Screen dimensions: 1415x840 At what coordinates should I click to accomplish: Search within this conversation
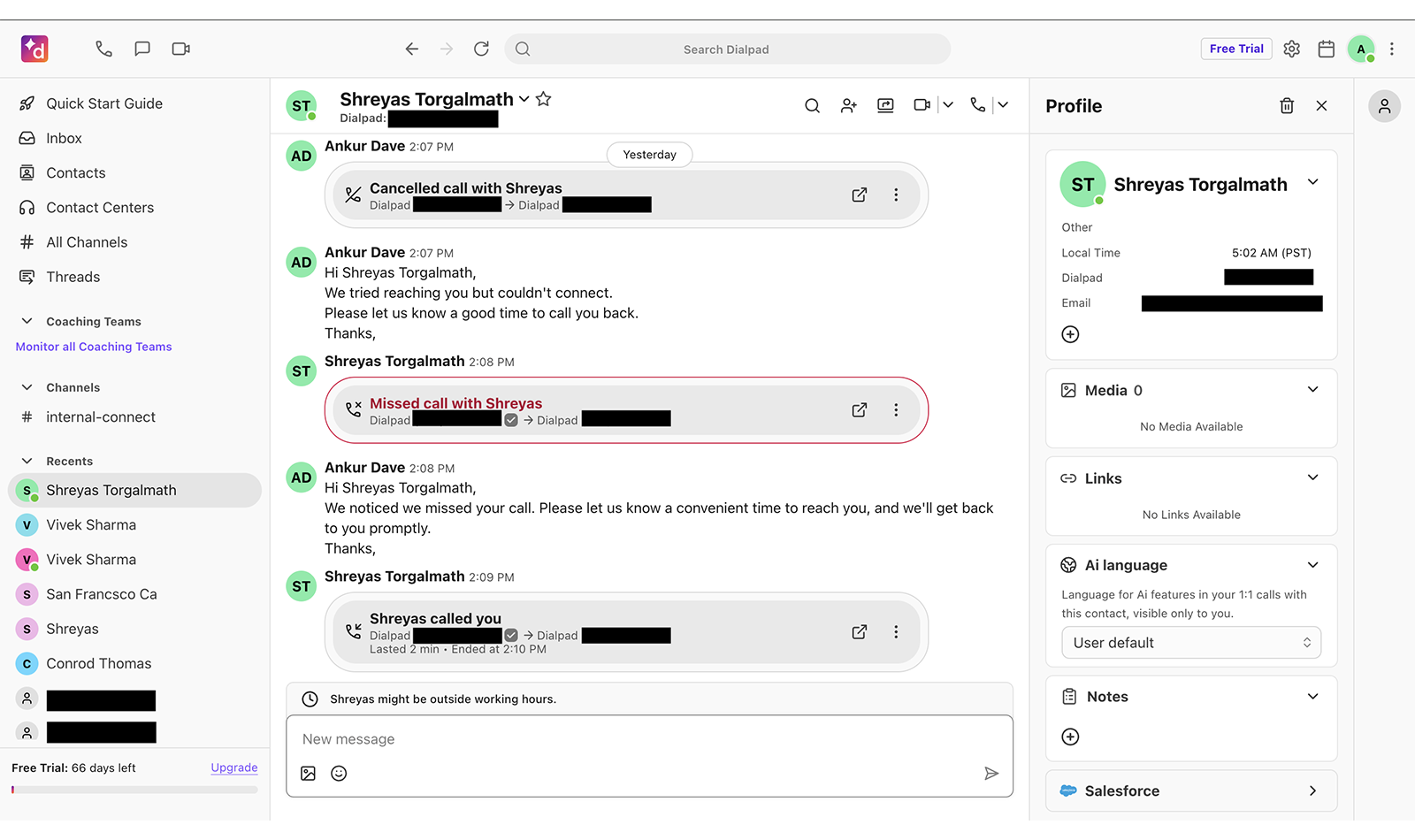pyautogui.click(x=812, y=105)
